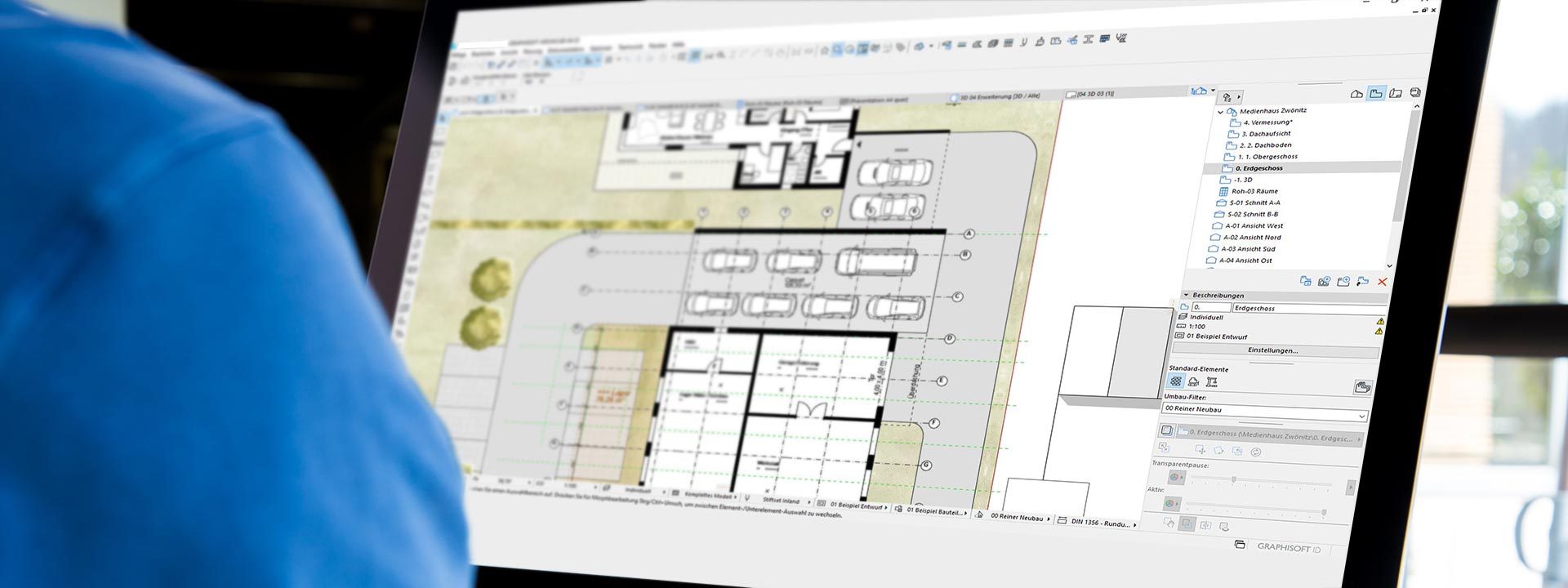Viewport: 1568px width, 588px height.
Task: Switch navigator to Project Map view
Action: (x=1356, y=94)
